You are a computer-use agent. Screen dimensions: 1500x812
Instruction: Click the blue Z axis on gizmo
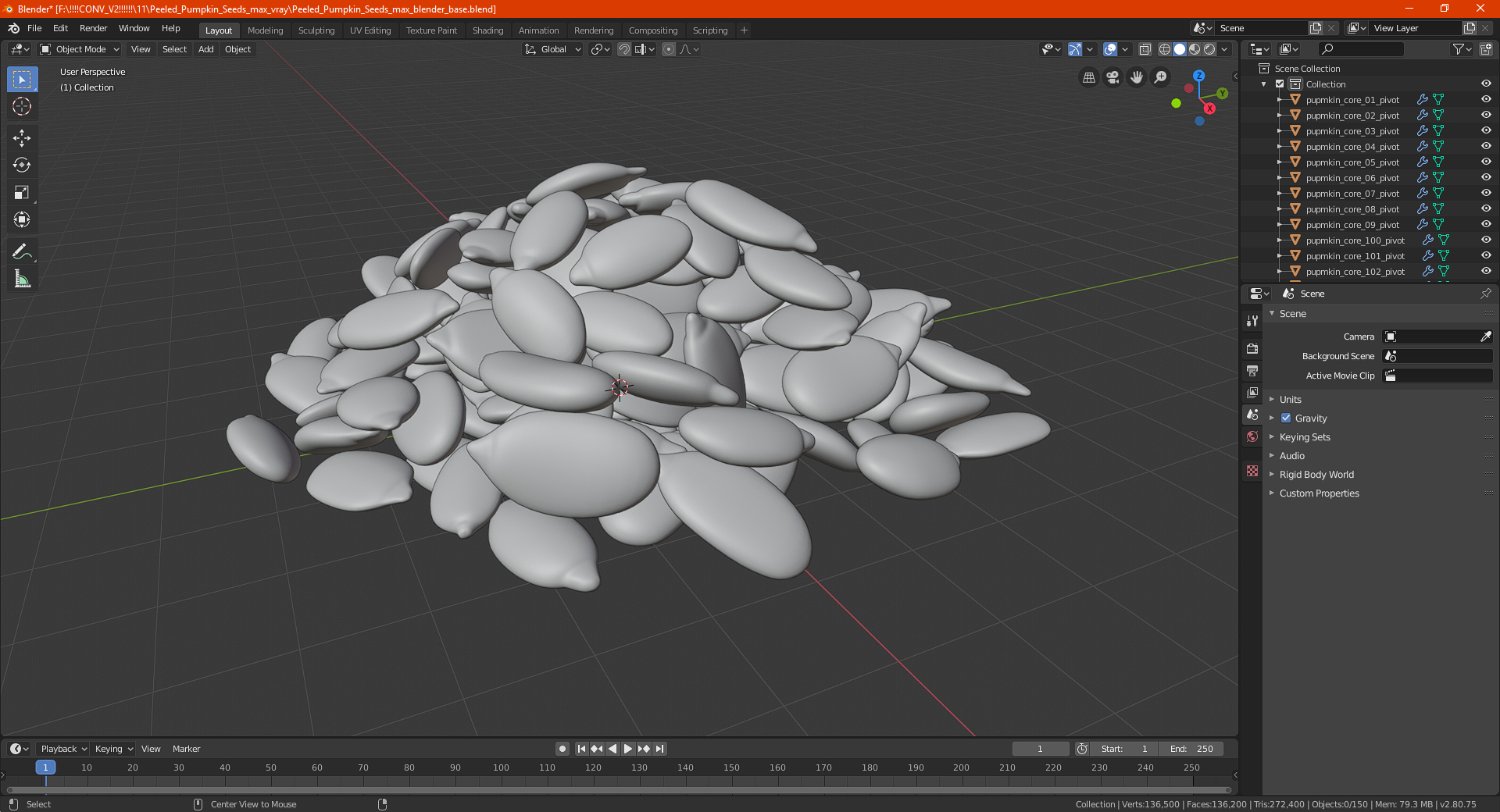[x=1198, y=76]
